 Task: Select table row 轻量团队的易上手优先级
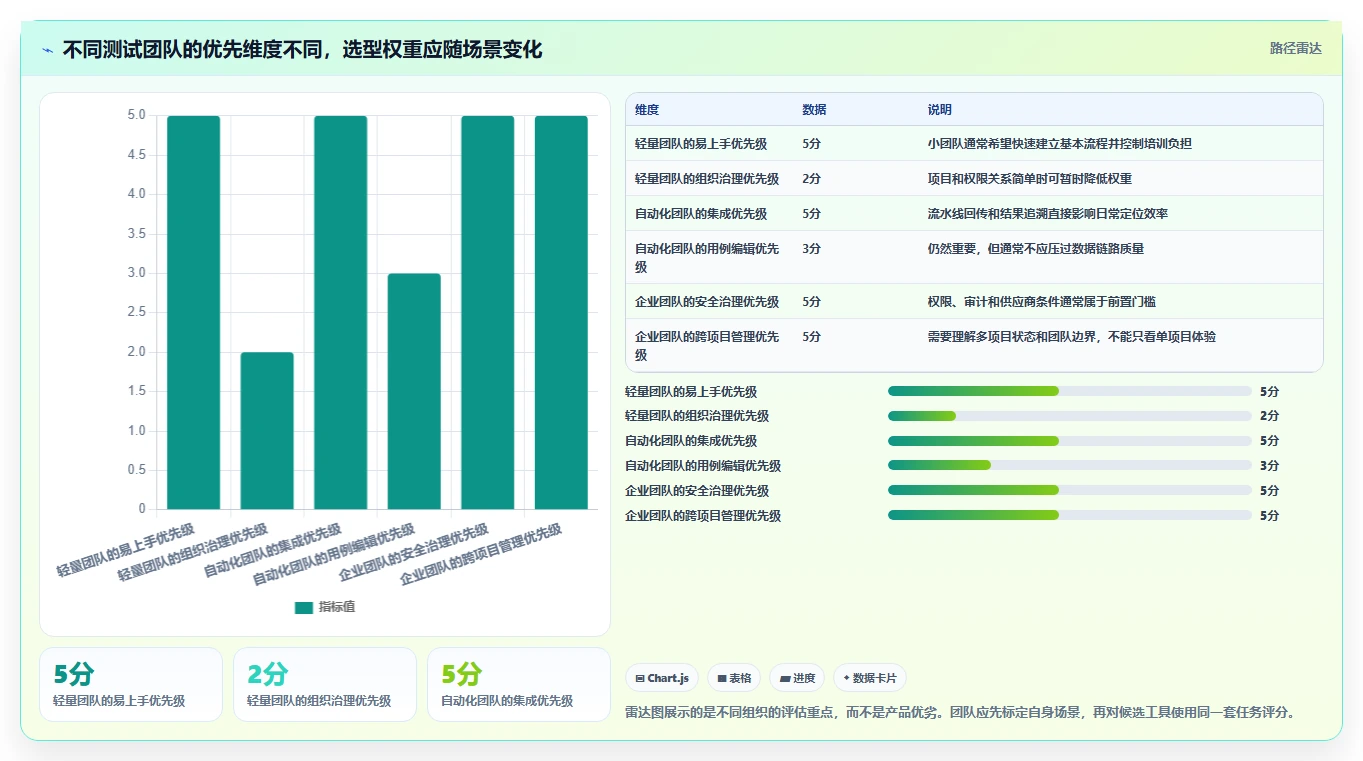[x=974, y=143]
